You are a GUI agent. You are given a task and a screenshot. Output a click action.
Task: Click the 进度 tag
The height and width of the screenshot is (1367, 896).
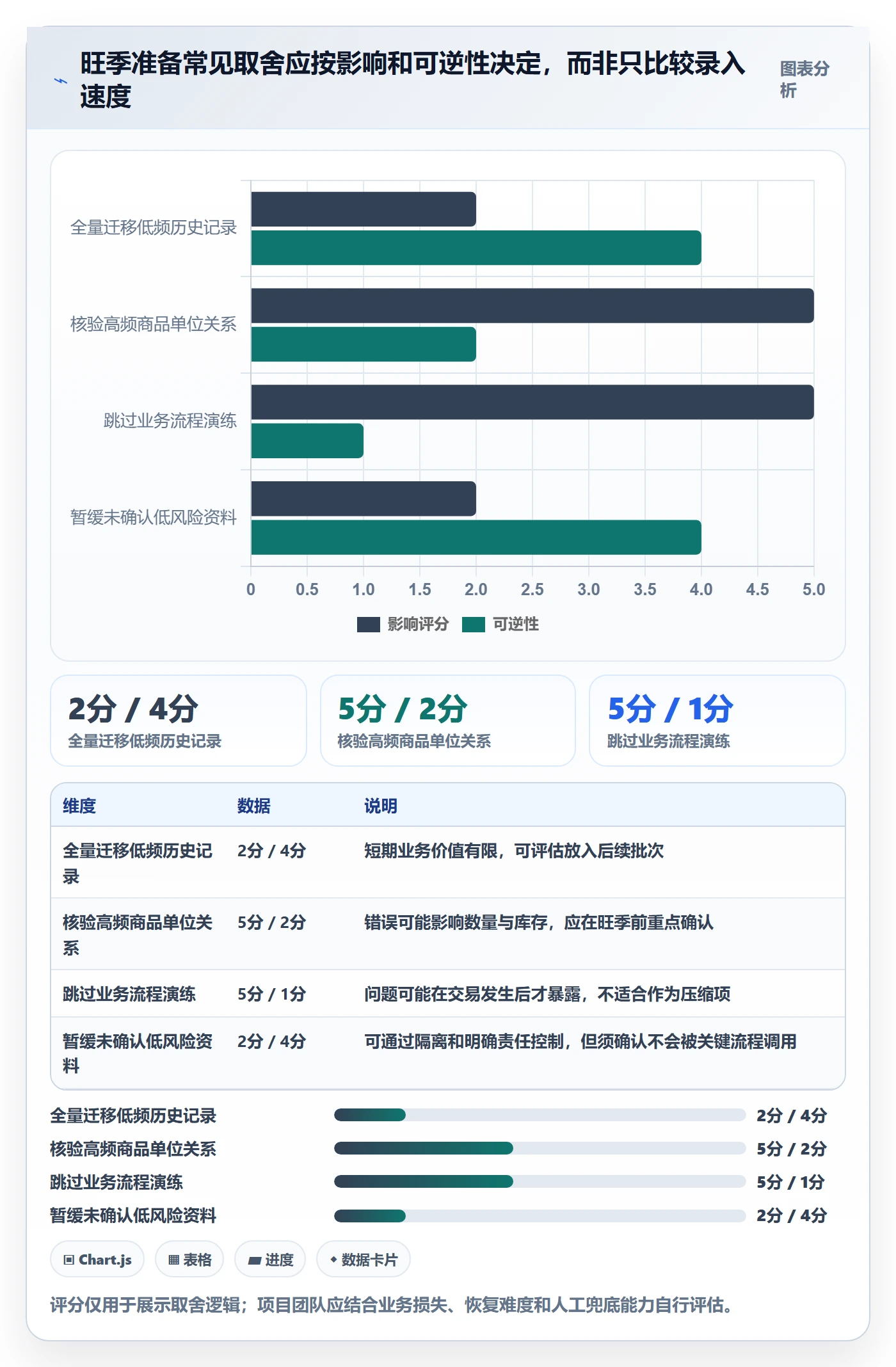click(270, 1259)
